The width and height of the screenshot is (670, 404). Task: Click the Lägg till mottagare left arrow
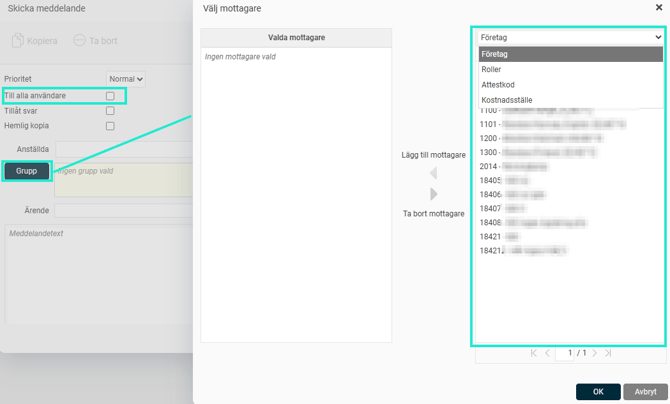[x=433, y=174]
